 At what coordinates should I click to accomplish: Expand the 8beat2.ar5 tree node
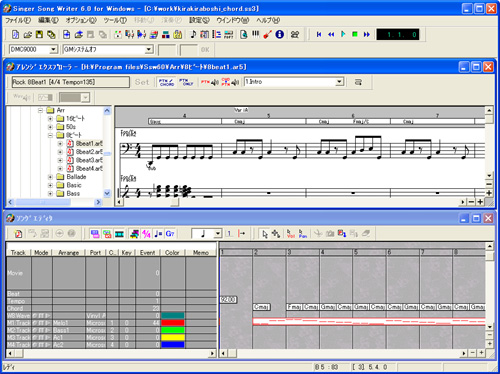[x=60, y=152]
